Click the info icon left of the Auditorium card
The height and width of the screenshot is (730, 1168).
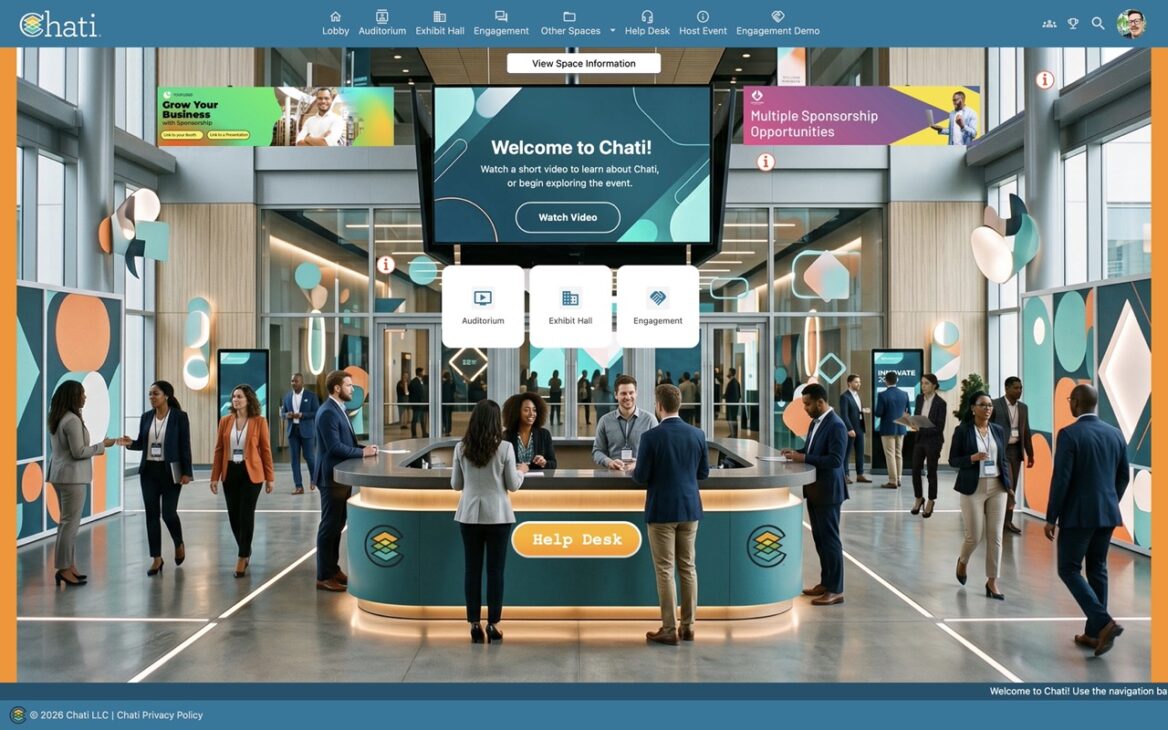tap(386, 264)
